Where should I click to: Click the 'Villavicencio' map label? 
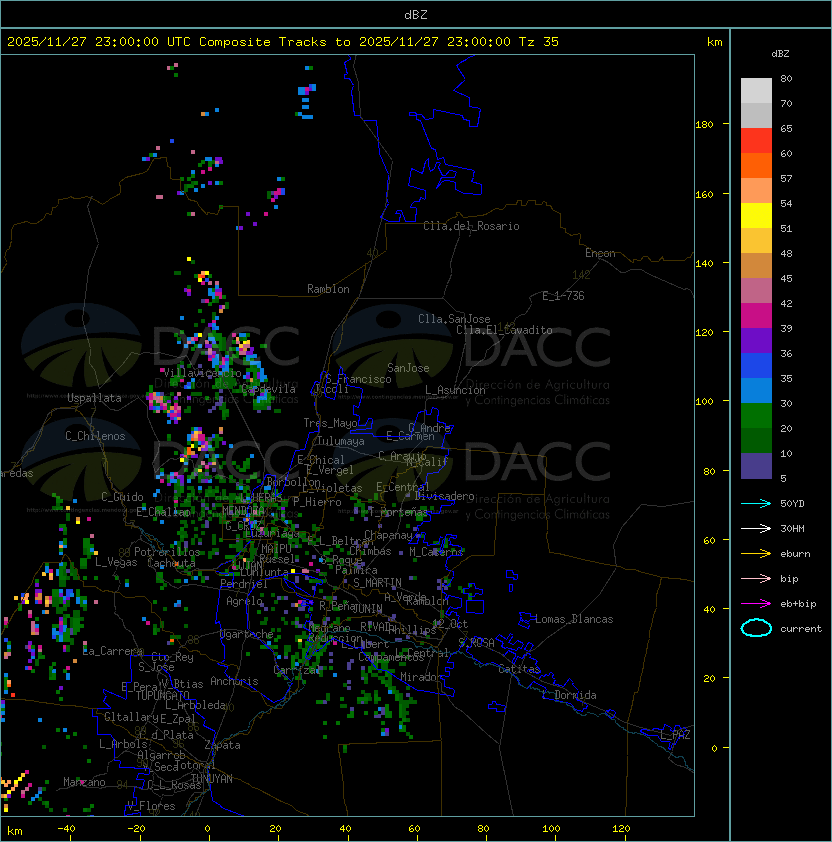point(202,373)
